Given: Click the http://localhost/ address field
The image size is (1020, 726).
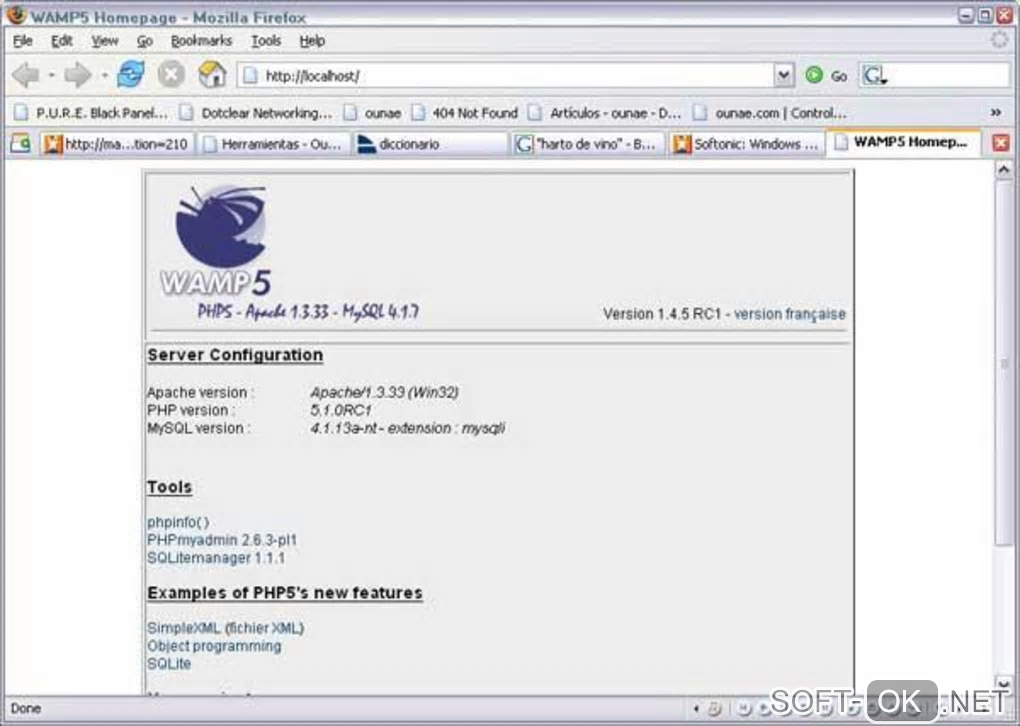Looking at the screenshot, I should point(507,76).
